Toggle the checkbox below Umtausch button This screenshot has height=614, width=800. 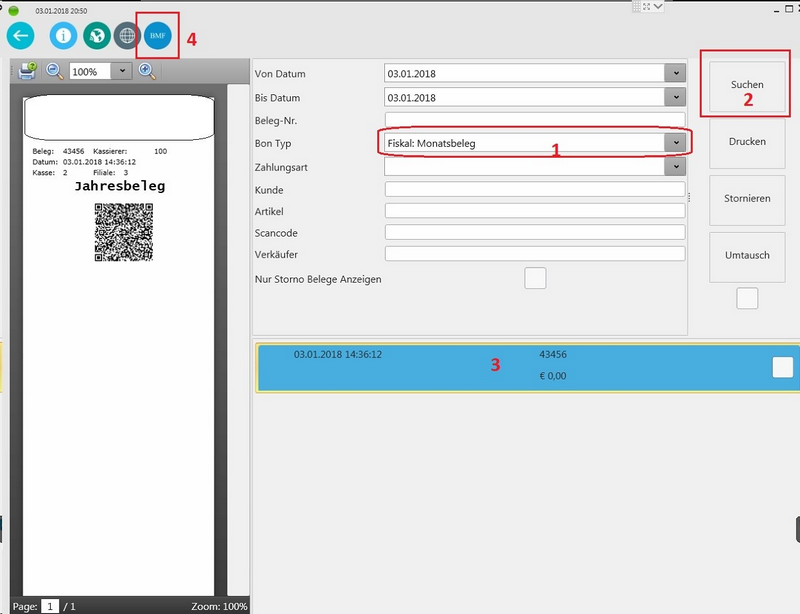[x=747, y=298]
